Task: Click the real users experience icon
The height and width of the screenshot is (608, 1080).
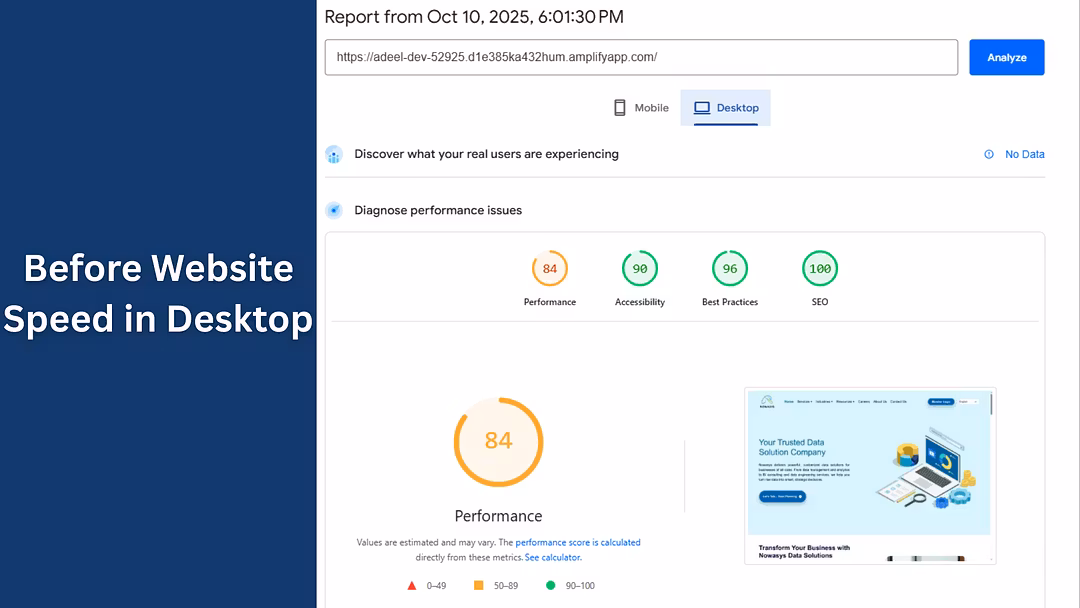Action: click(x=334, y=155)
